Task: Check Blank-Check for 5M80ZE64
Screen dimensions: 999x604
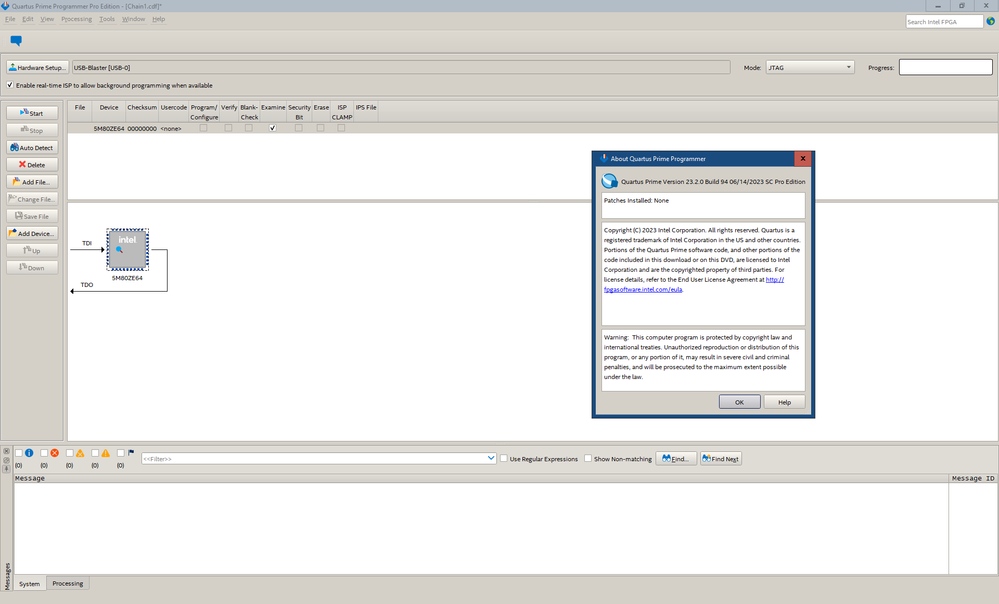Action: [x=248, y=128]
